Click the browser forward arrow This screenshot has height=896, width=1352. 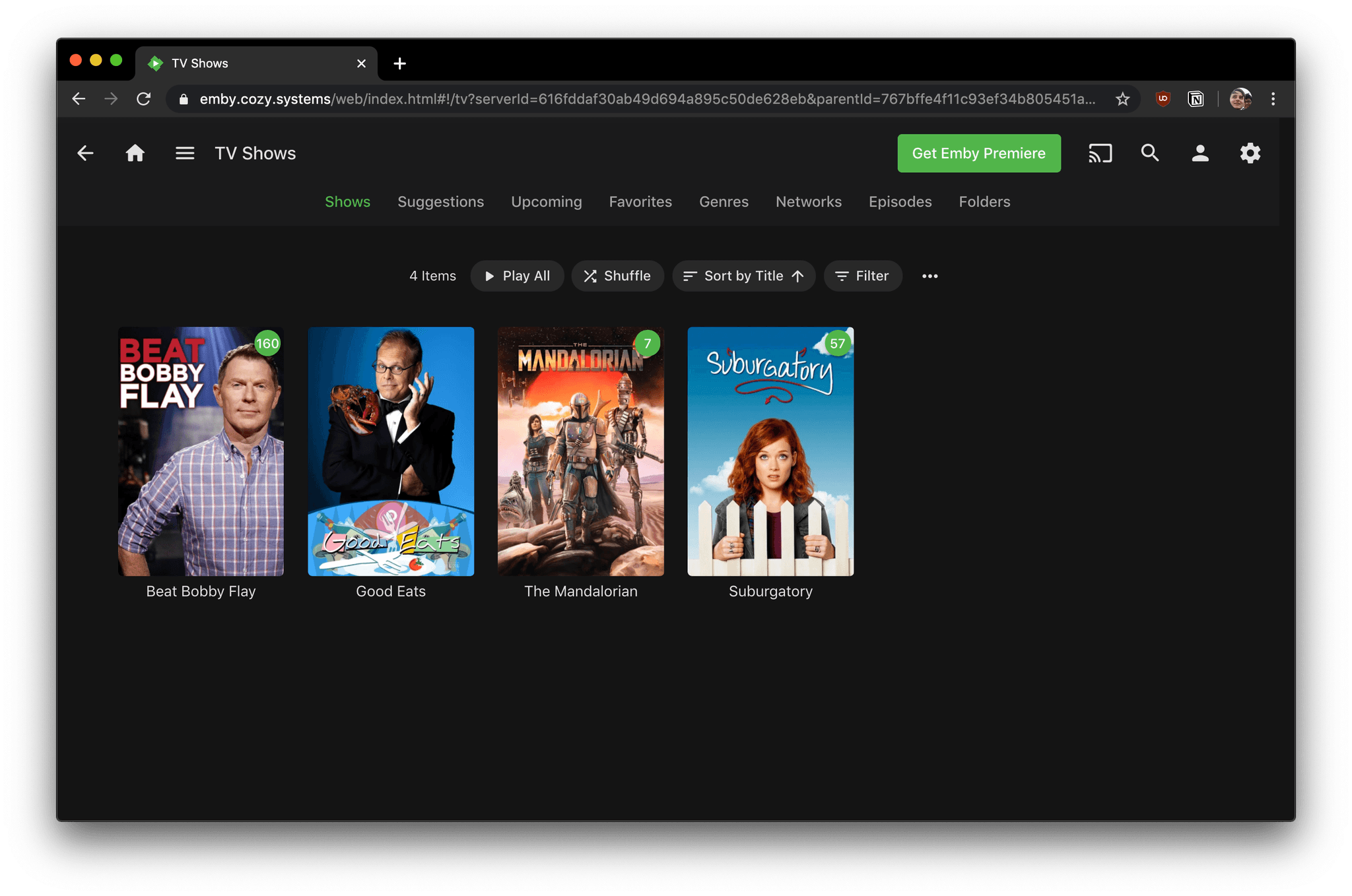click(x=111, y=99)
